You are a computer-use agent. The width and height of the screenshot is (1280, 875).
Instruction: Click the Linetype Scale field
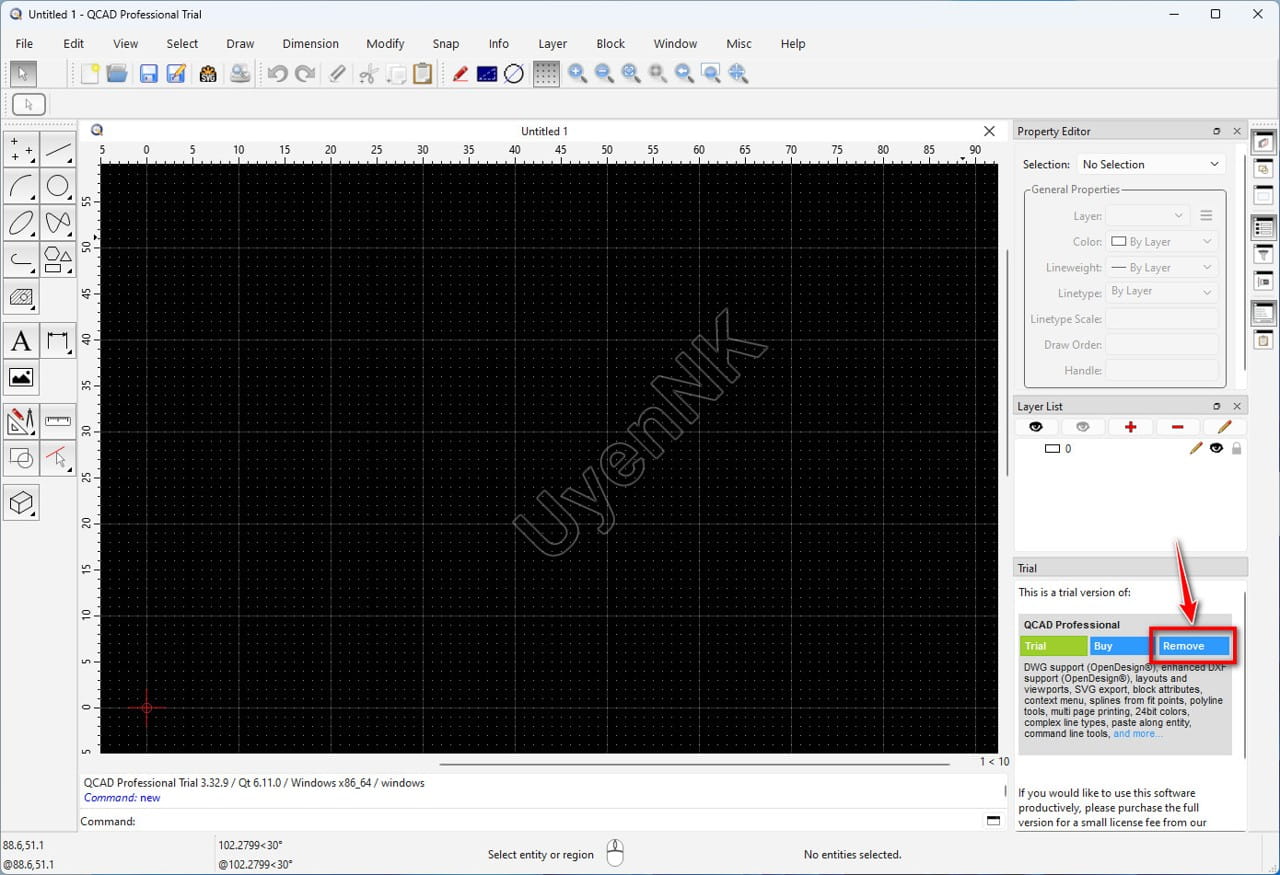coord(1161,319)
